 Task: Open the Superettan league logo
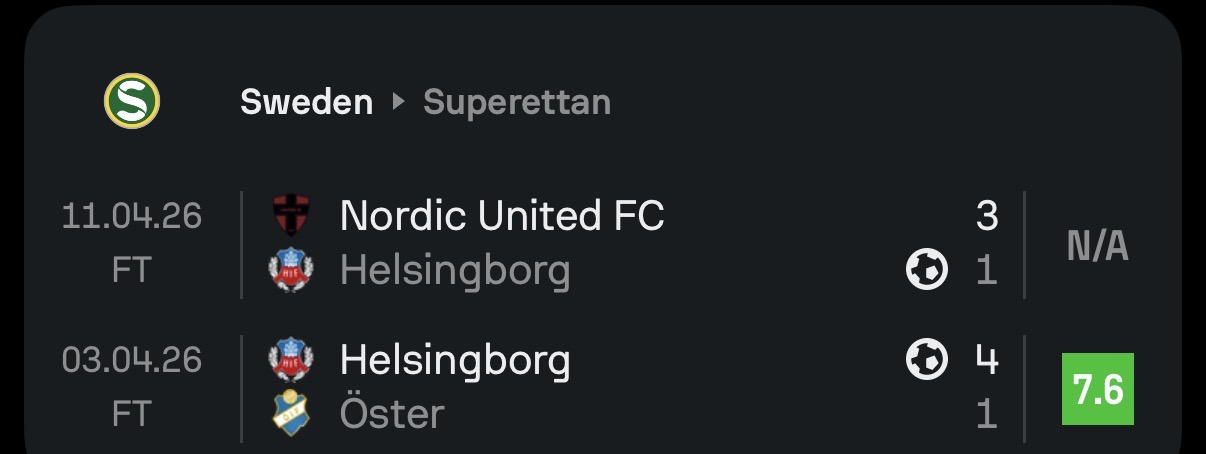tap(132, 101)
